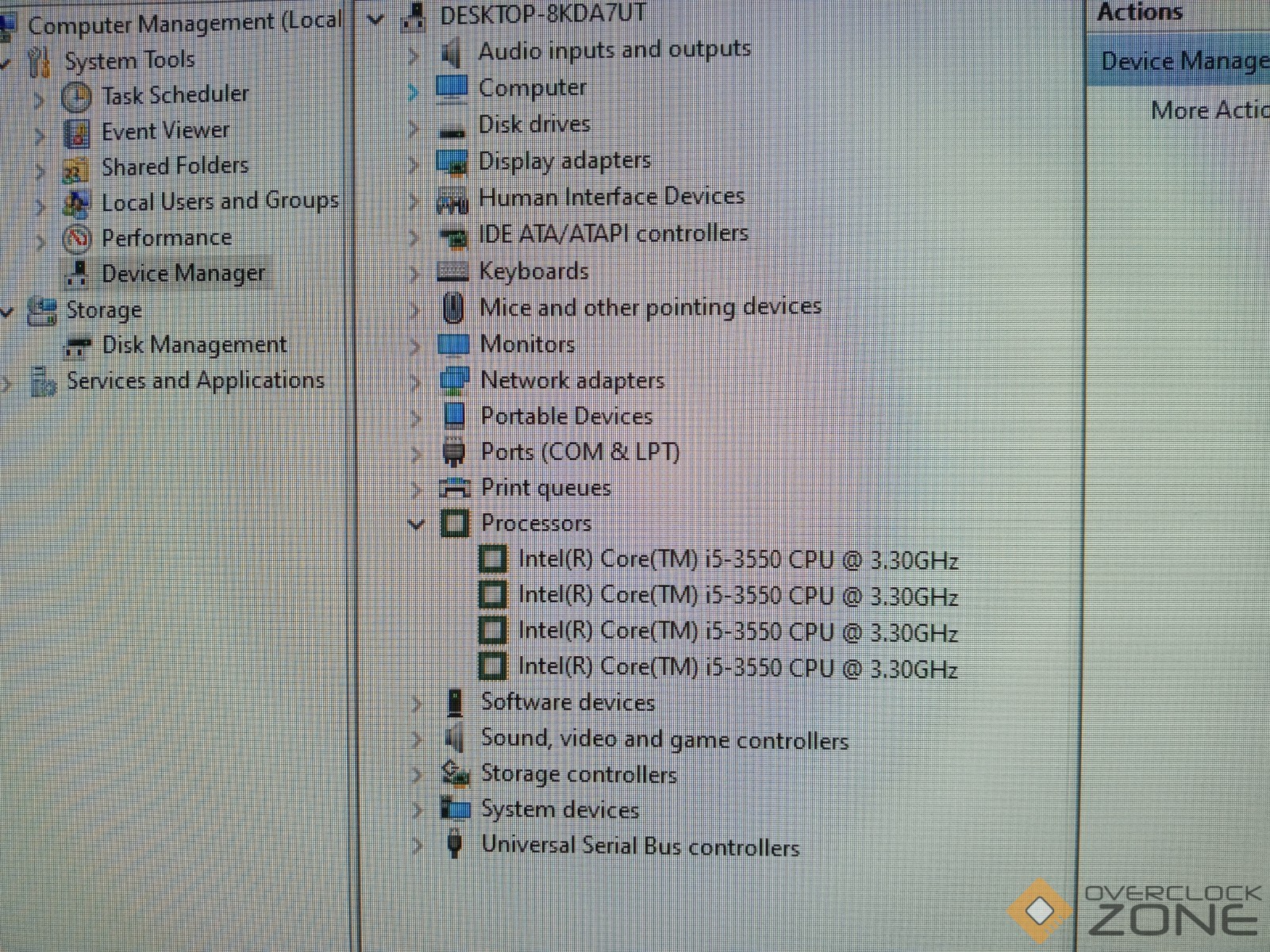
Task: Open More Actions in the Actions pane
Action: coord(1208,110)
